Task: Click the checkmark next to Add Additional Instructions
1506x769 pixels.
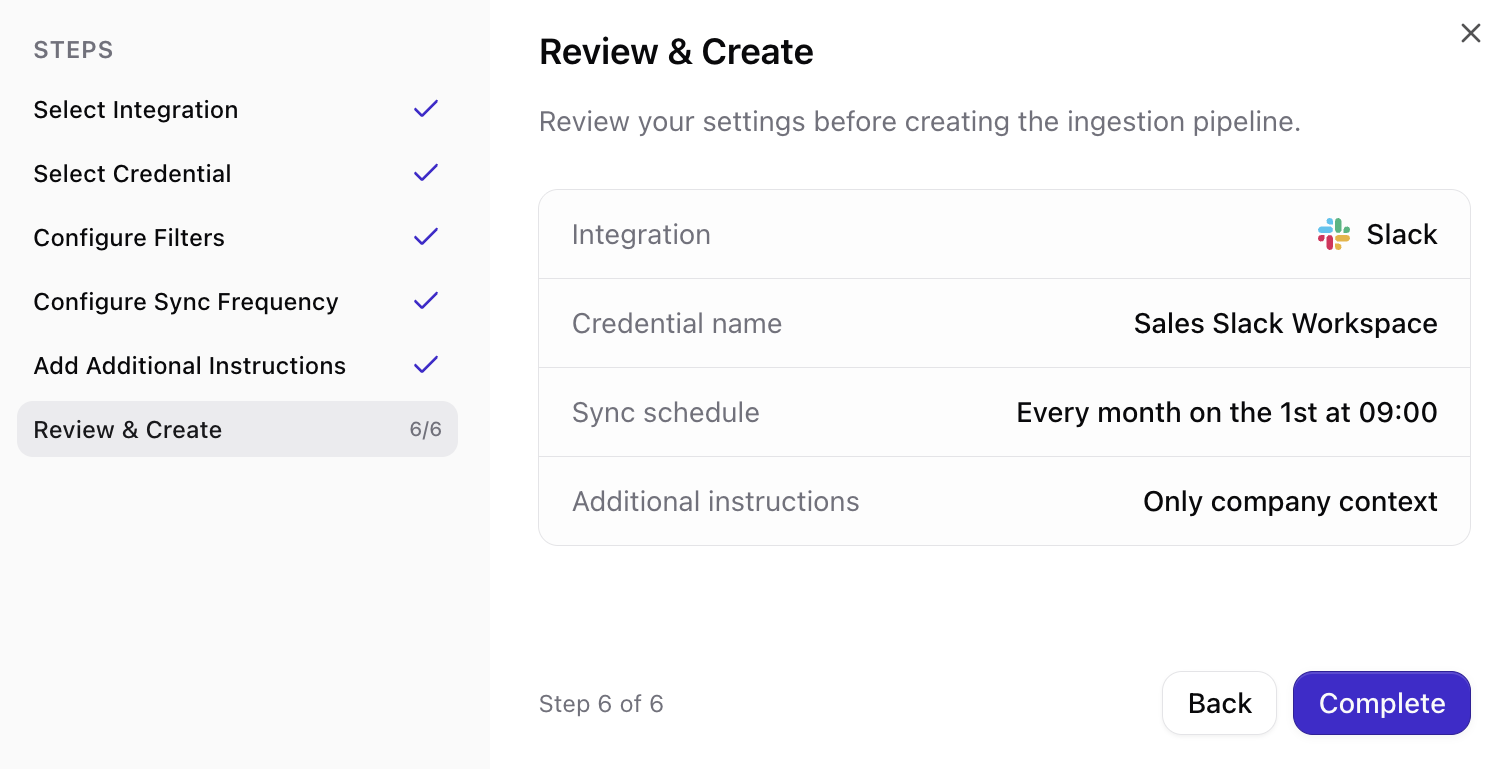Action: (x=426, y=365)
